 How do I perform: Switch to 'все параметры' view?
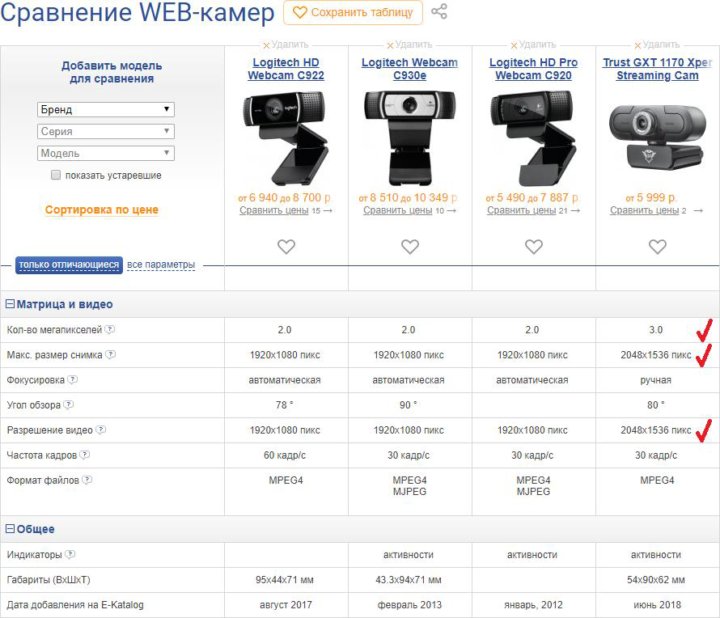point(160,265)
